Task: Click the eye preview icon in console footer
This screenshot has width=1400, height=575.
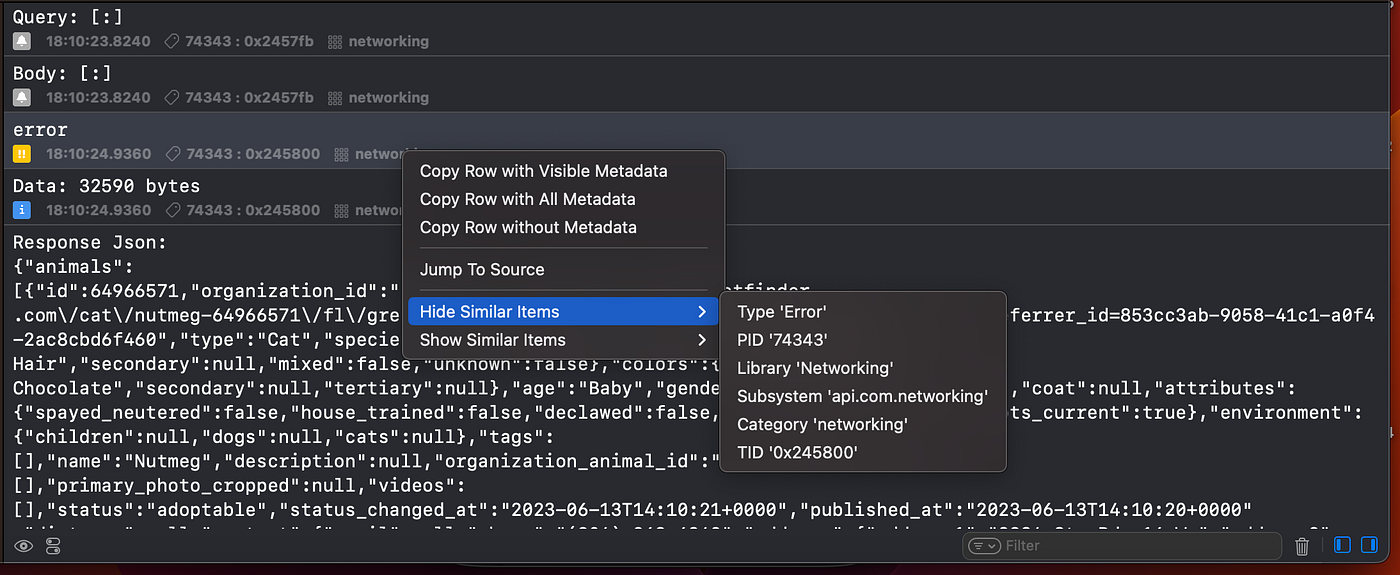Action: tap(24, 546)
